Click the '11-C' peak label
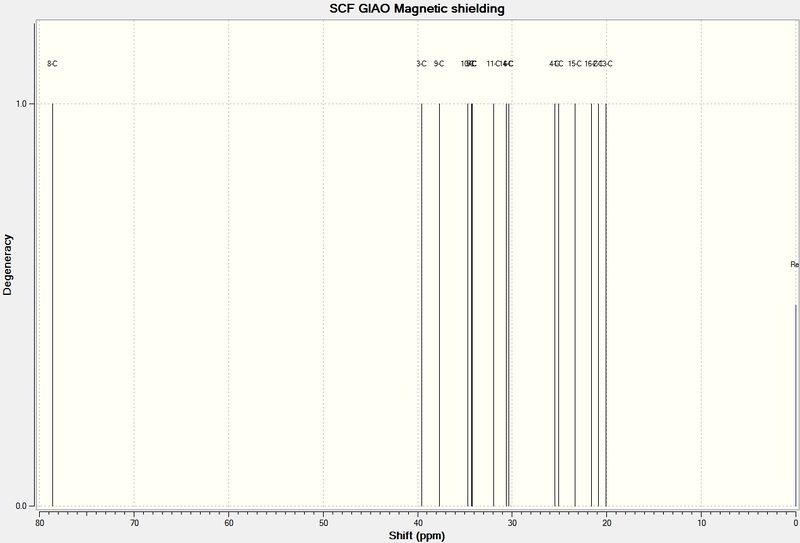Screen dimensions: 800x543 493,64
